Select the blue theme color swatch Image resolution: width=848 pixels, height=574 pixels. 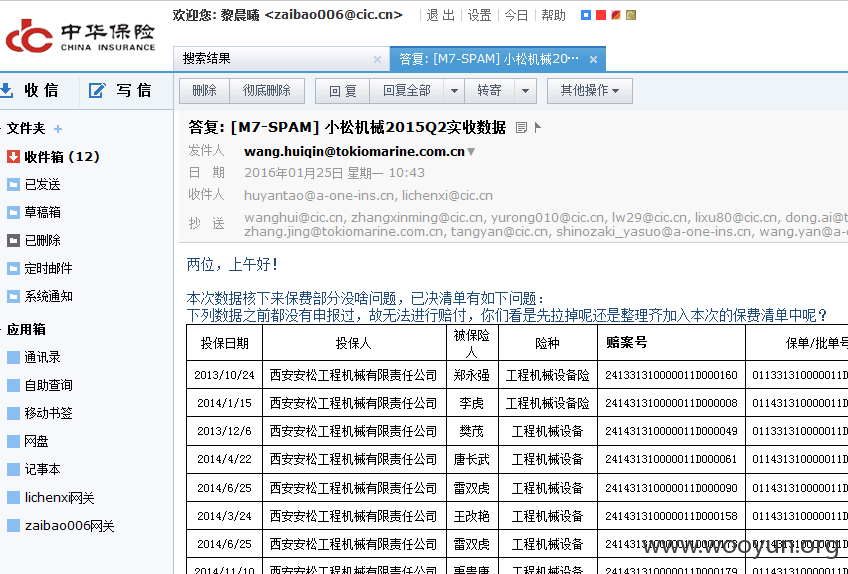tap(586, 15)
